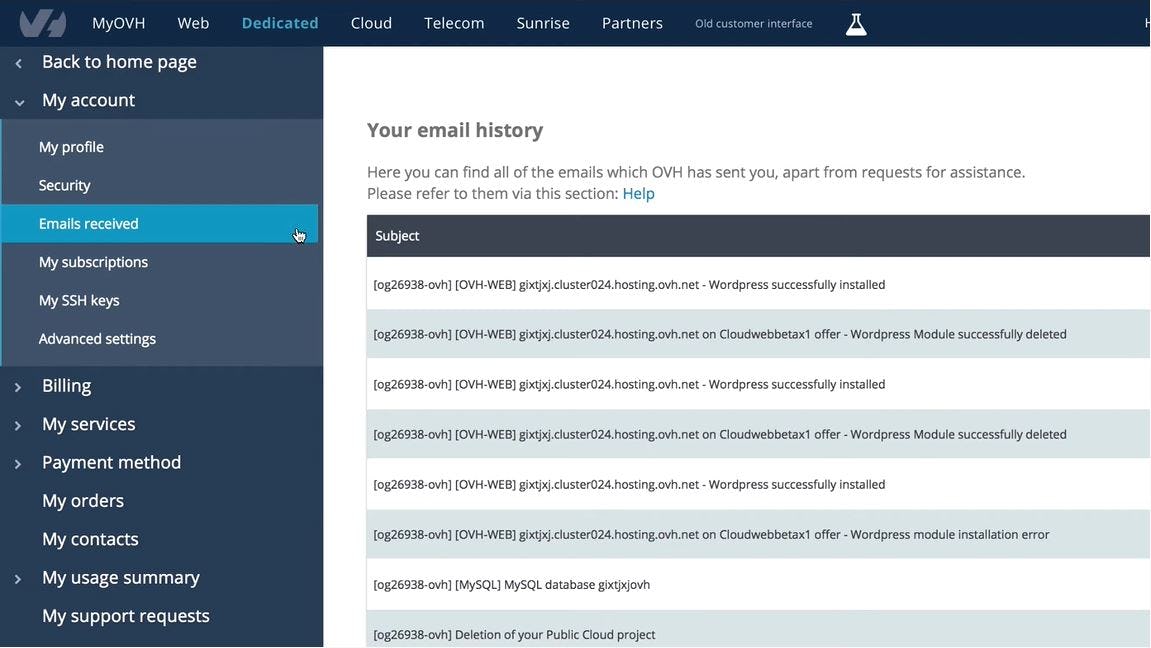1151x648 pixels.
Task: Go Back to home page
Action: pos(119,62)
